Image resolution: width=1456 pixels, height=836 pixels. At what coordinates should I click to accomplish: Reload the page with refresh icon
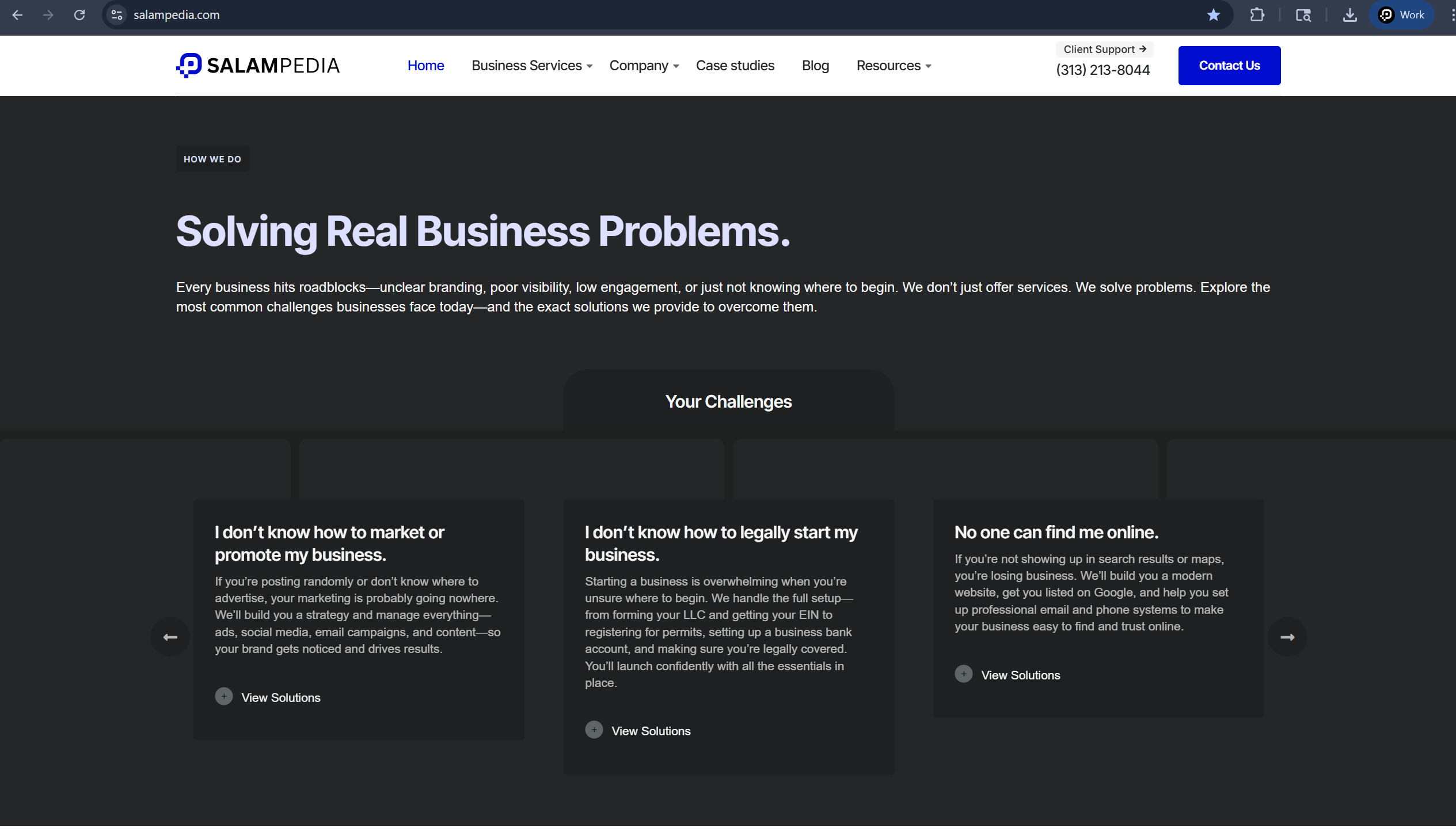point(79,15)
